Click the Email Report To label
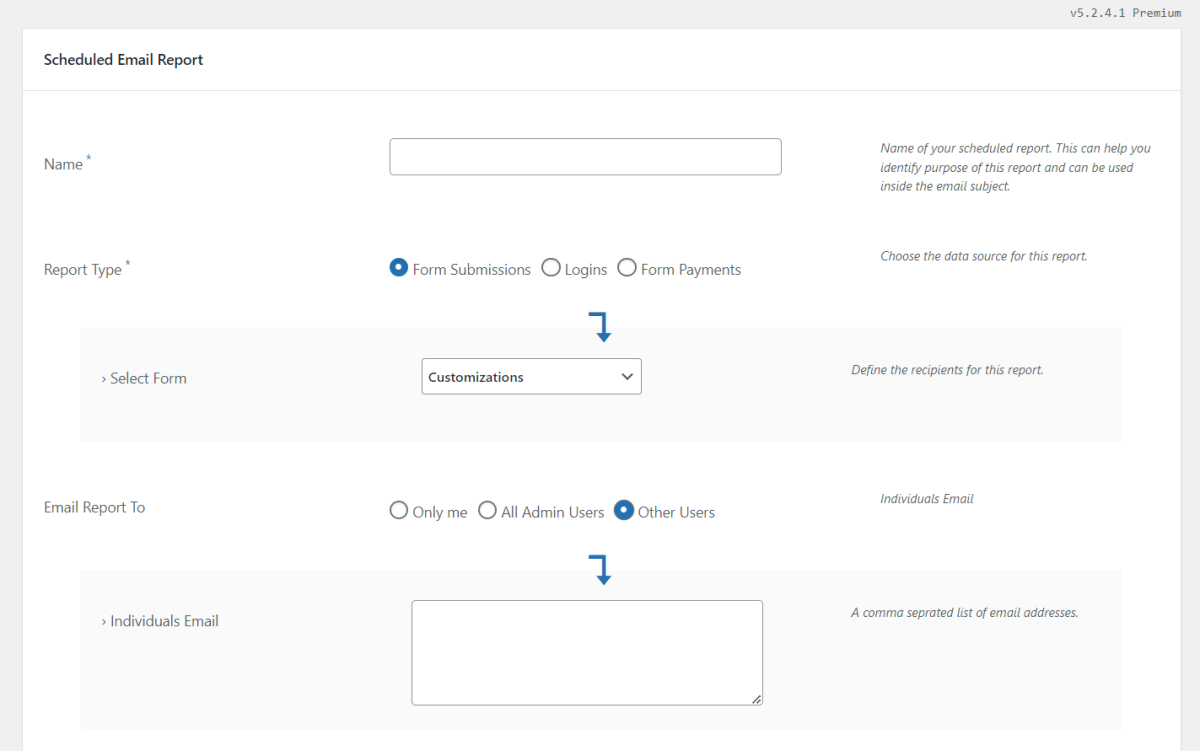The width and height of the screenshot is (1200, 751). click(95, 507)
